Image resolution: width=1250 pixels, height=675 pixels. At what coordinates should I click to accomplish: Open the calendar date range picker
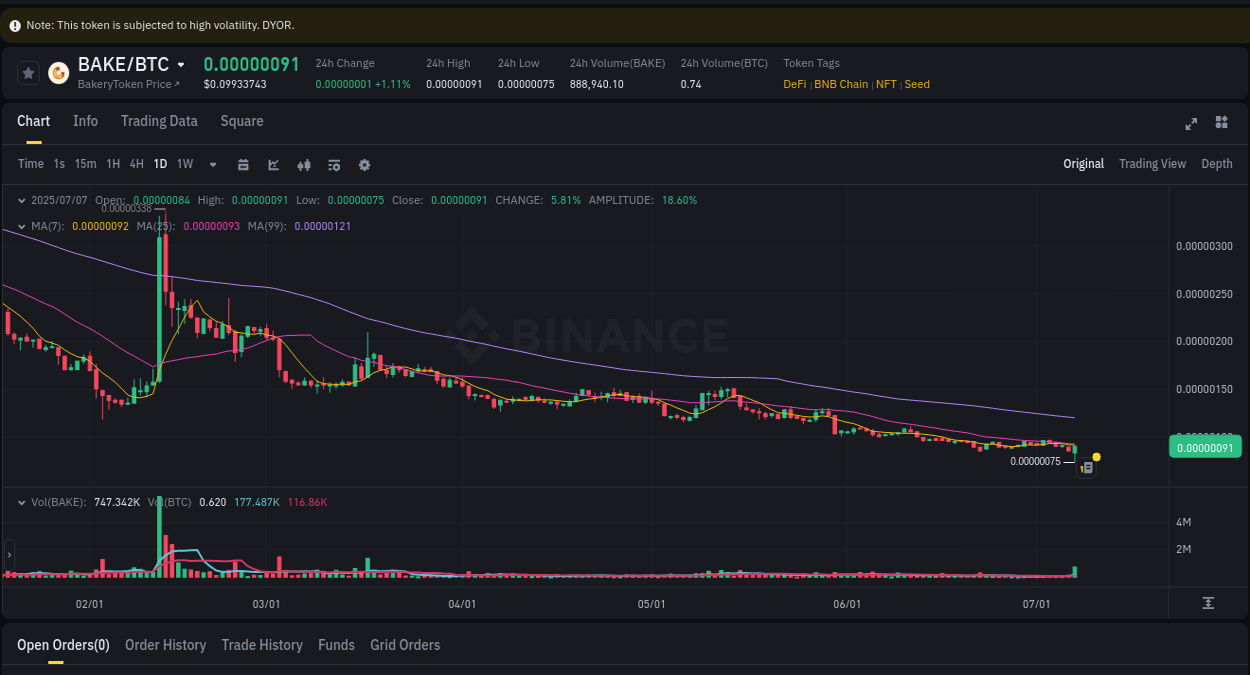tap(243, 164)
